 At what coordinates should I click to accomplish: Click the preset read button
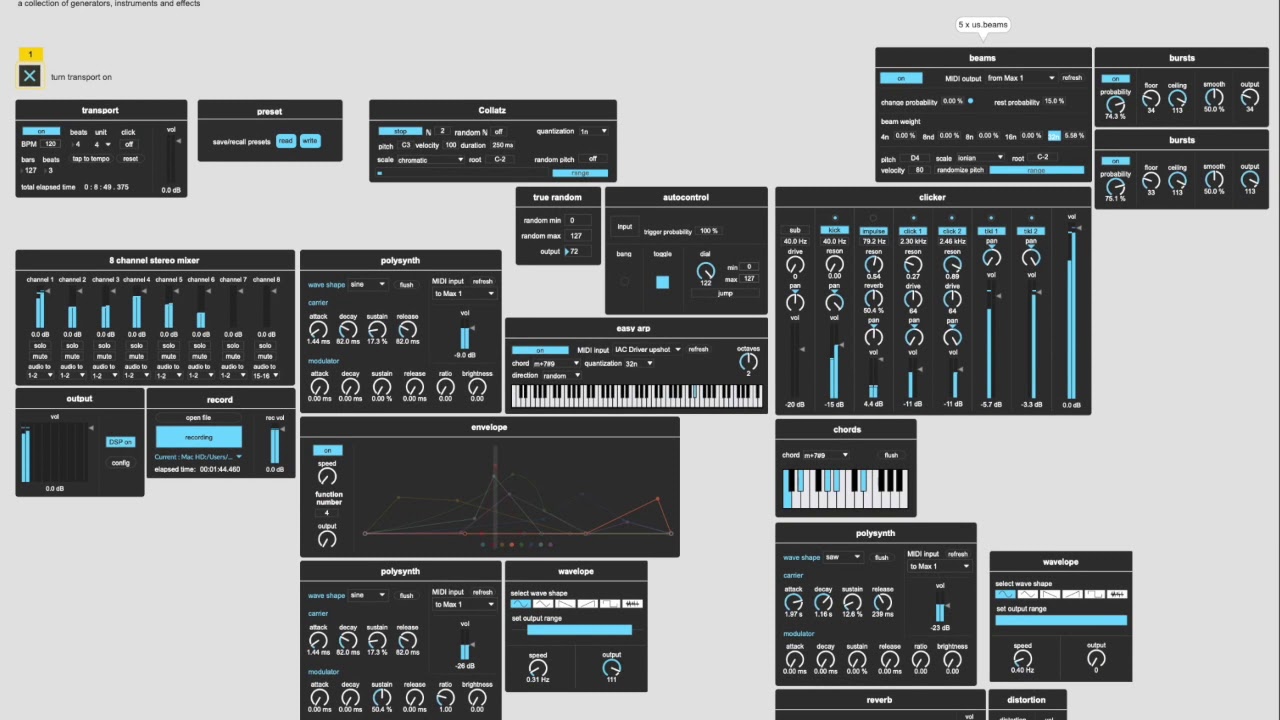(x=286, y=141)
